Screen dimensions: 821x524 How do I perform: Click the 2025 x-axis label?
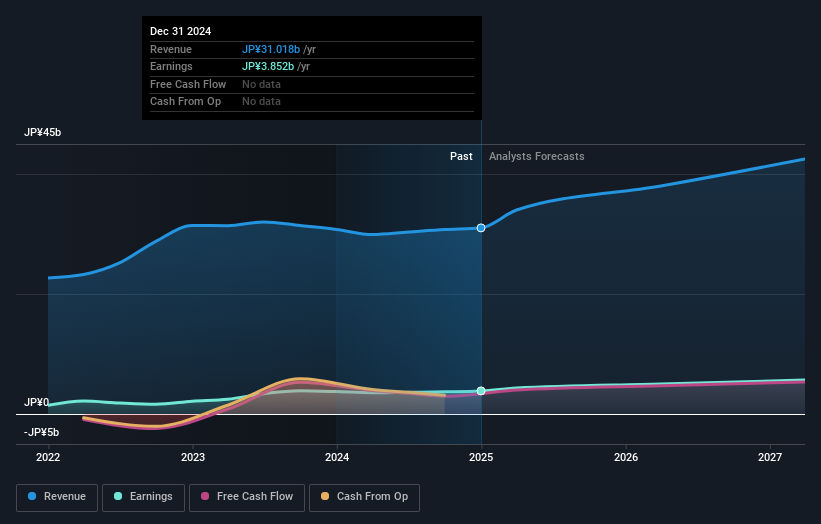(481, 457)
